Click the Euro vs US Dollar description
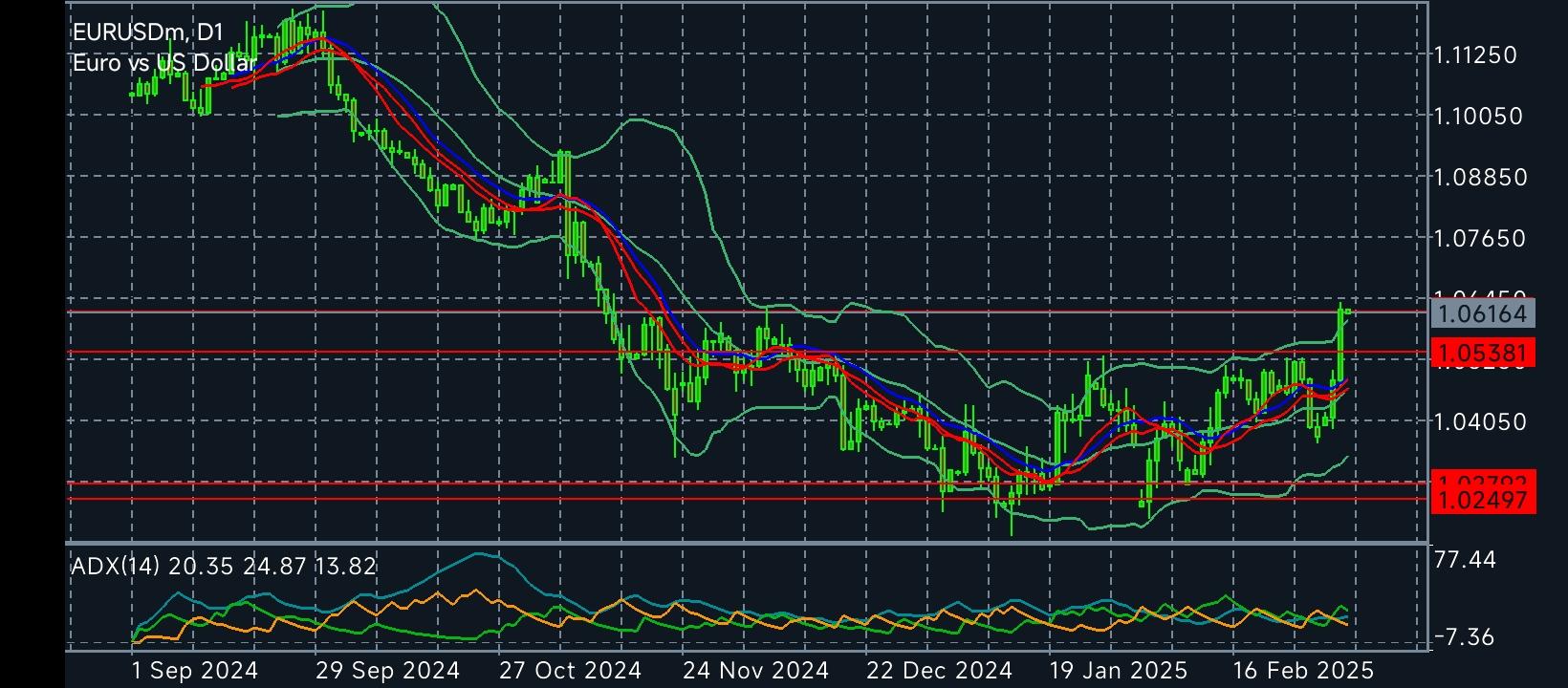The image size is (1568, 688). point(163,63)
